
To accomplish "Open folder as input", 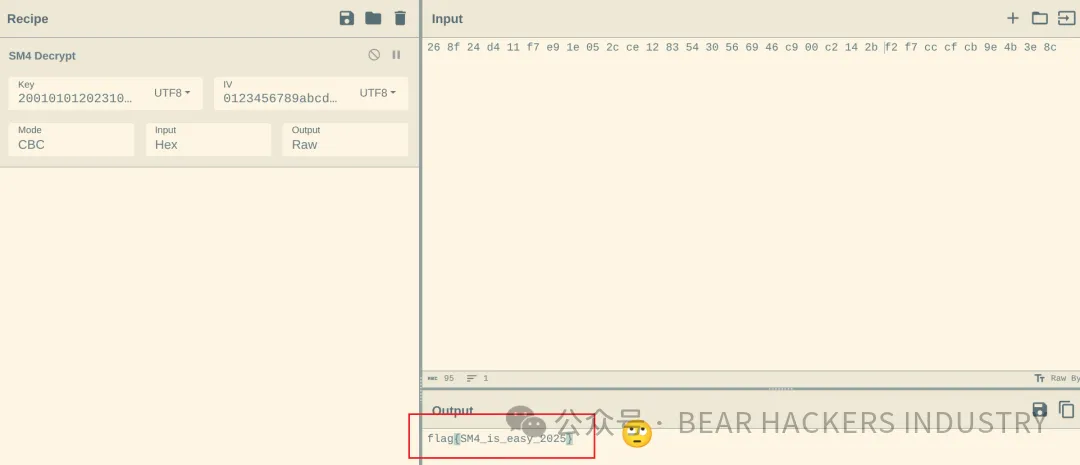I will [x=1039, y=18].
